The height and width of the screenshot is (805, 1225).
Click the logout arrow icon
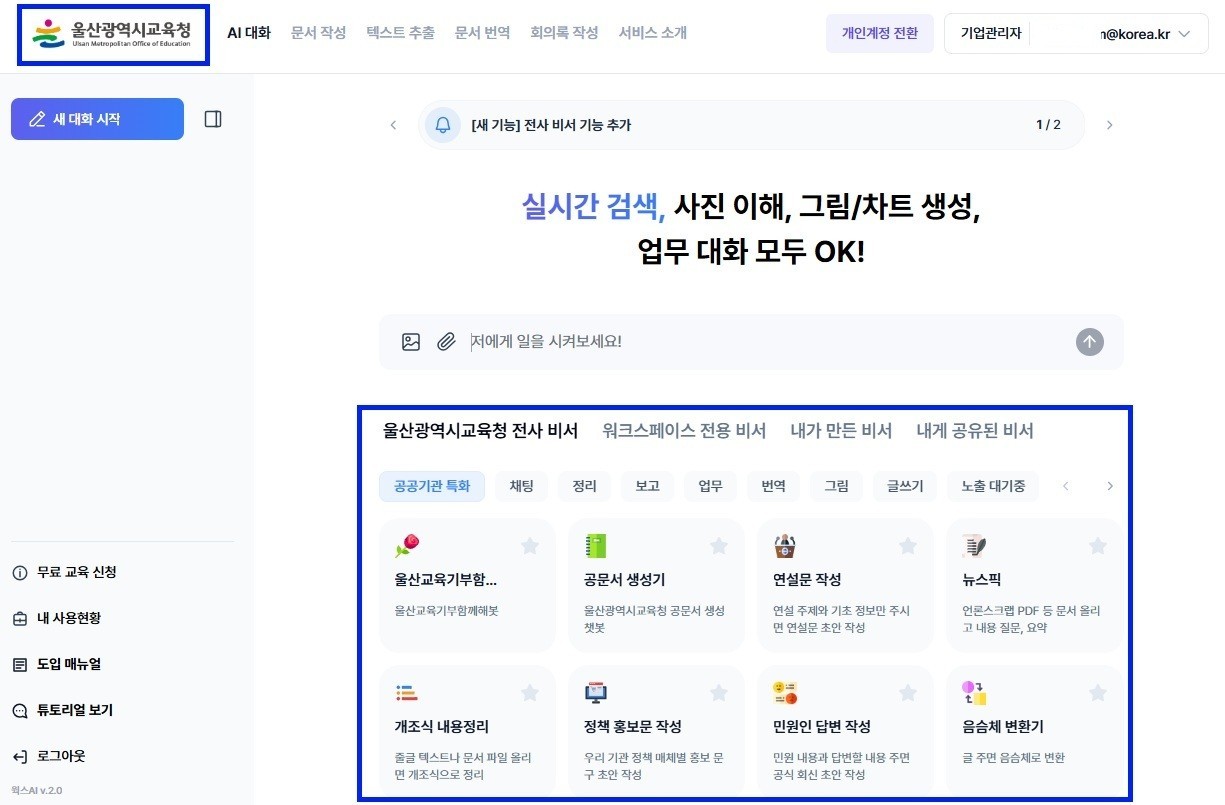[20, 757]
